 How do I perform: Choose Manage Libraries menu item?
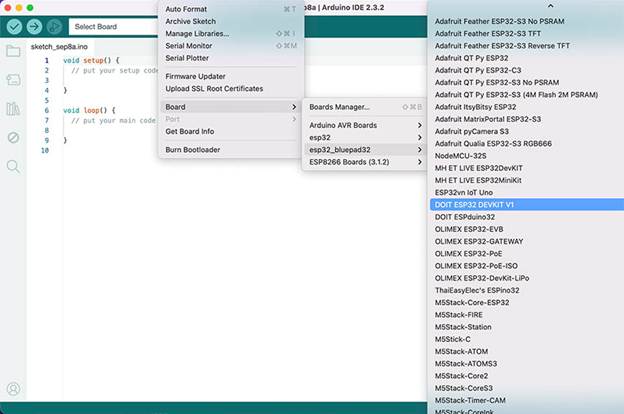(x=197, y=33)
